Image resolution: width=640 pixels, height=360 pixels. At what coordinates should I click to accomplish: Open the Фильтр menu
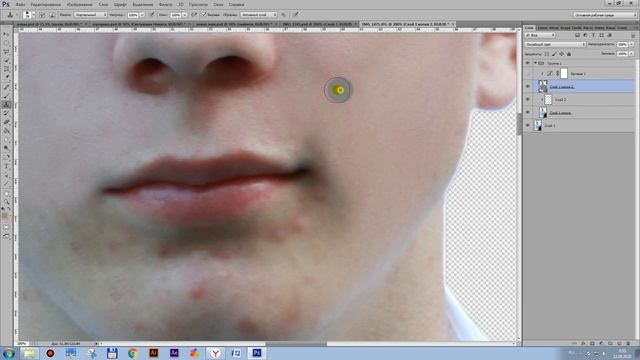coord(165,4)
